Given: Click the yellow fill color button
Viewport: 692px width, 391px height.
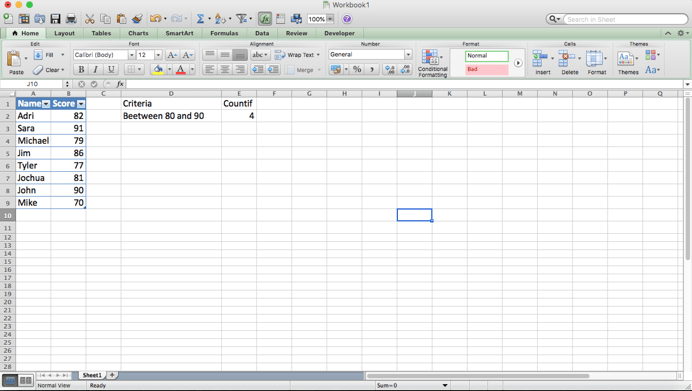Looking at the screenshot, I should 158,69.
